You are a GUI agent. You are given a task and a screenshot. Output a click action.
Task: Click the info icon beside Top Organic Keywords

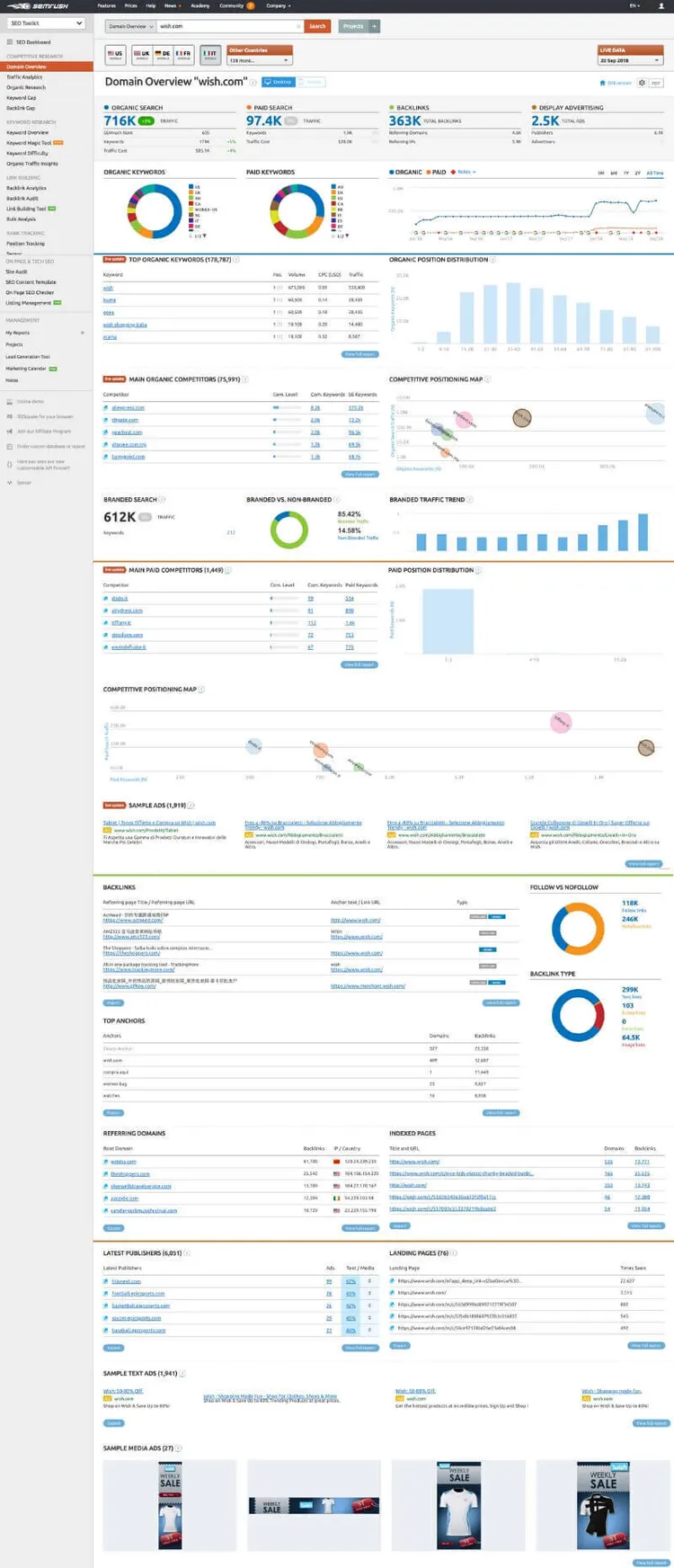pos(236,260)
